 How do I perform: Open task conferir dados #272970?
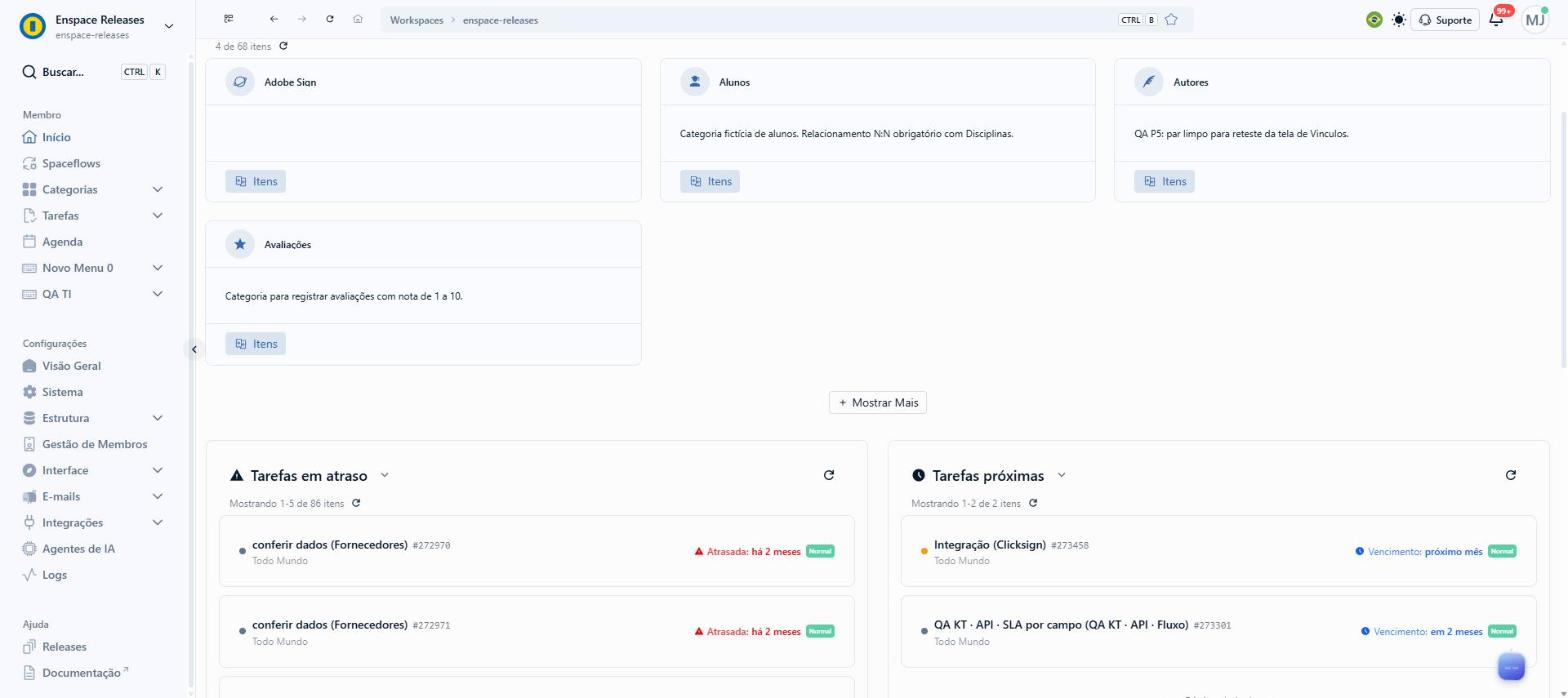click(537, 551)
